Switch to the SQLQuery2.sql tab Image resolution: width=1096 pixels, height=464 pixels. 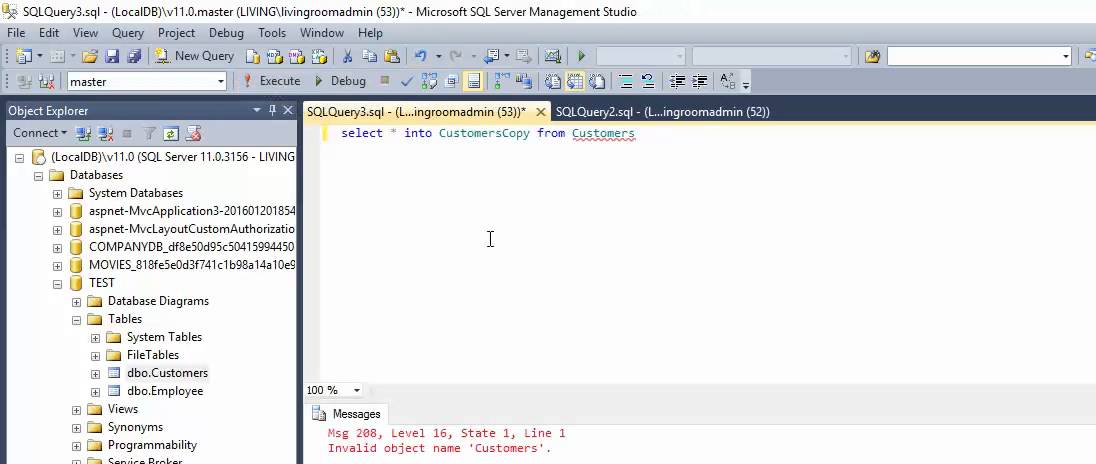click(663, 112)
